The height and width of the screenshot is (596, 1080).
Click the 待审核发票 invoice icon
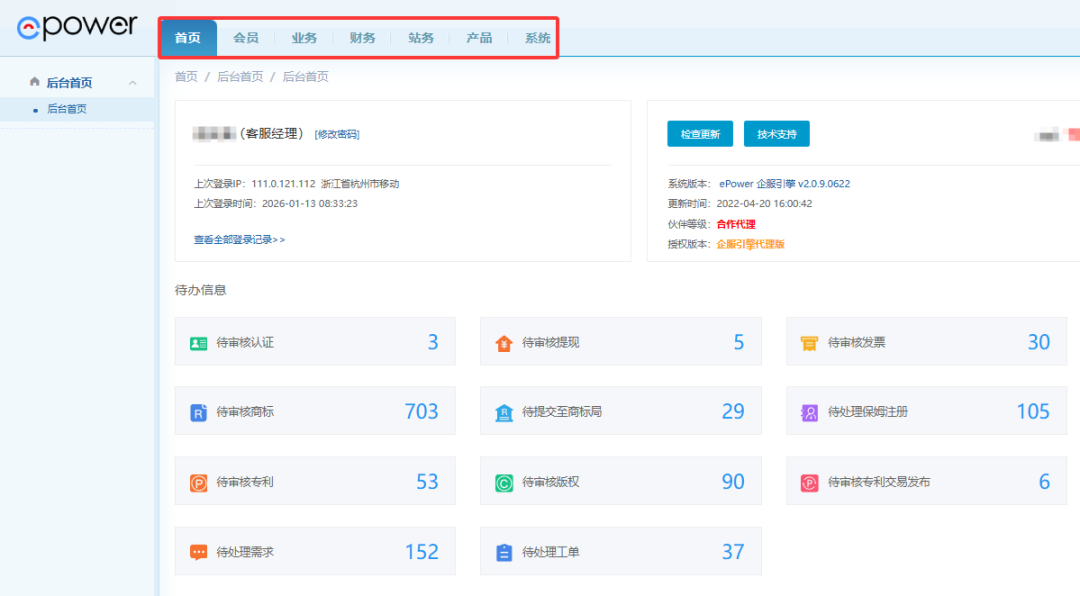(809, 343)
